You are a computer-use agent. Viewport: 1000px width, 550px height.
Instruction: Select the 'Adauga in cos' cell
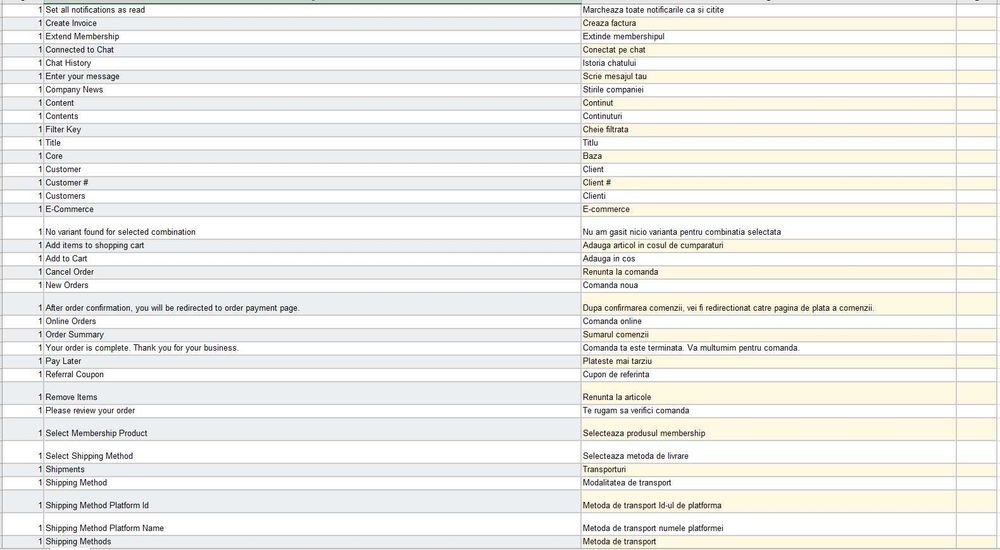pyautogui.click(x=768, y=259)
